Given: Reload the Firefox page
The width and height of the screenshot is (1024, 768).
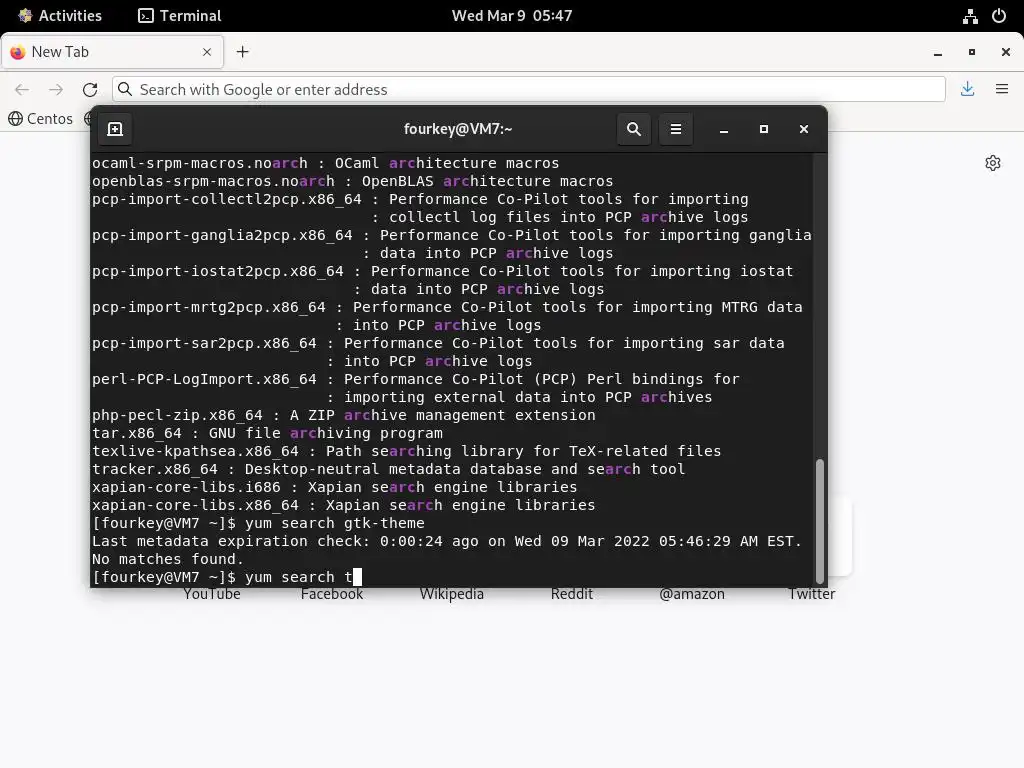Looking at the screenshot, I should tap(90, 89).
